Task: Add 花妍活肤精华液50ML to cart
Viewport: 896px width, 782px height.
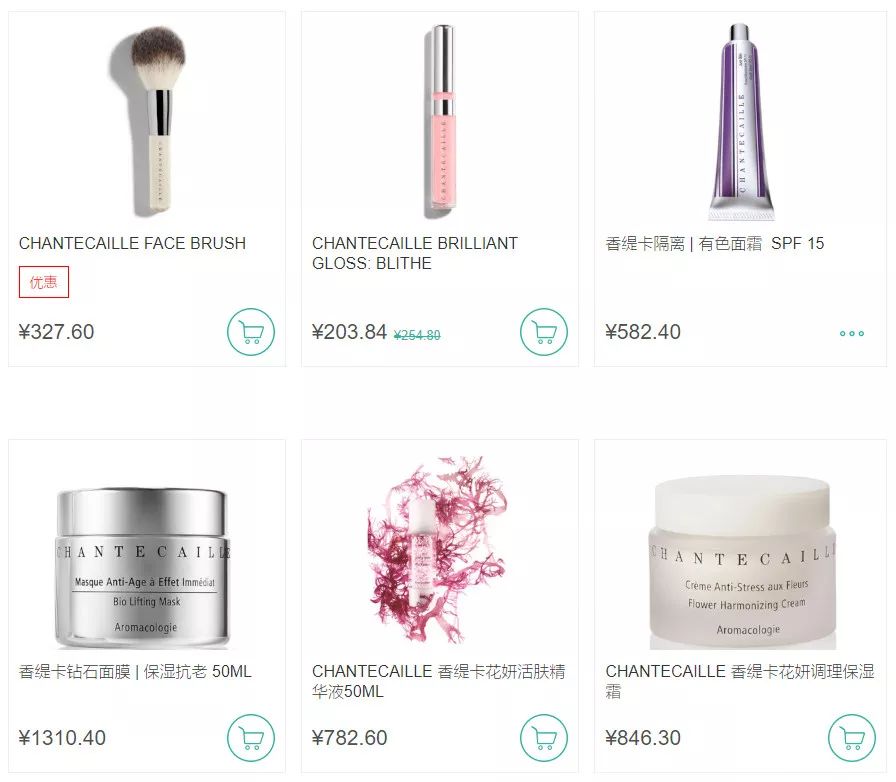Action: pyautogui.click(x=544, y=737)
